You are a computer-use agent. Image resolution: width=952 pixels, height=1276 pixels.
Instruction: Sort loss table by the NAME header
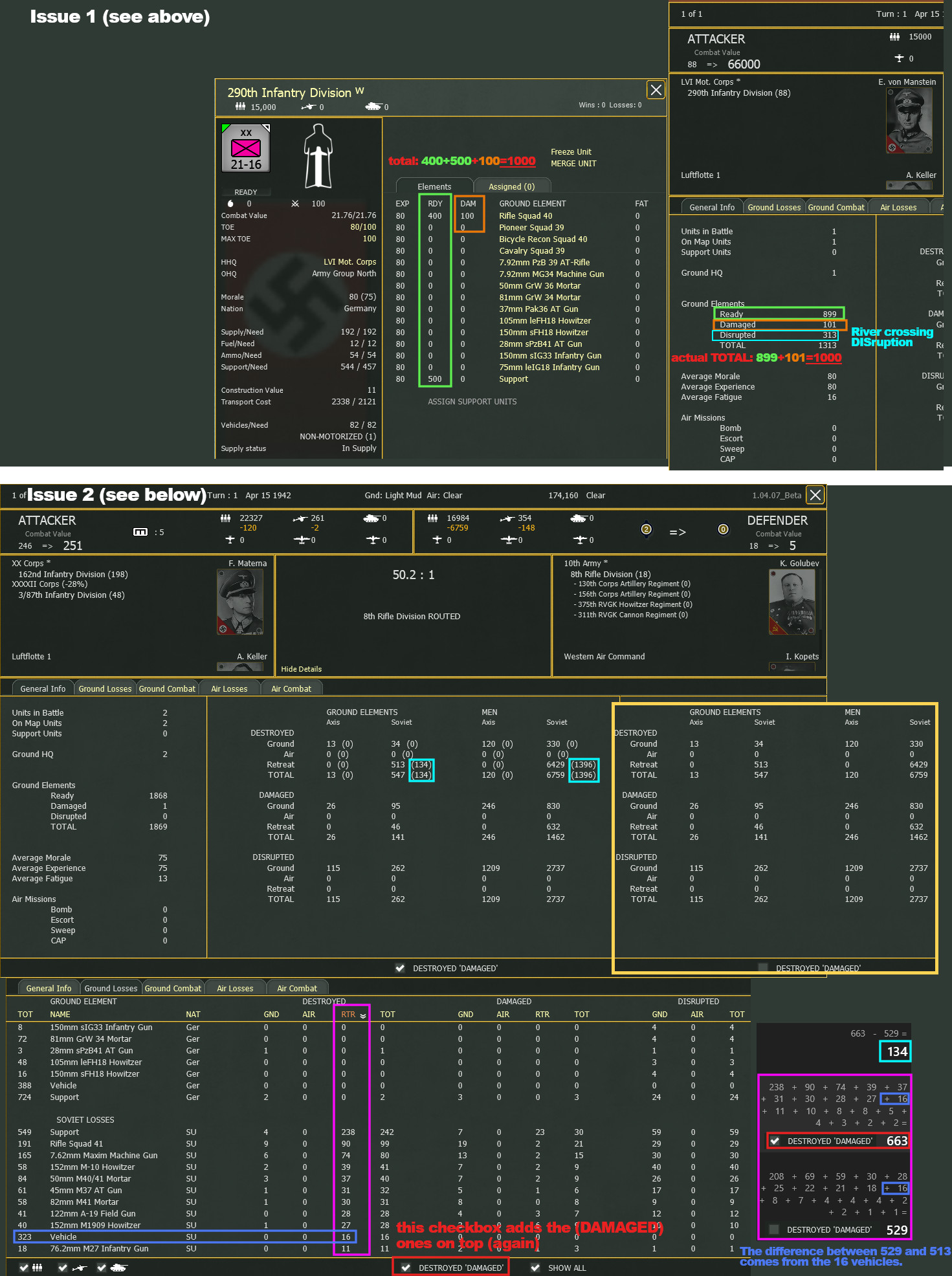click(60, 1015)
